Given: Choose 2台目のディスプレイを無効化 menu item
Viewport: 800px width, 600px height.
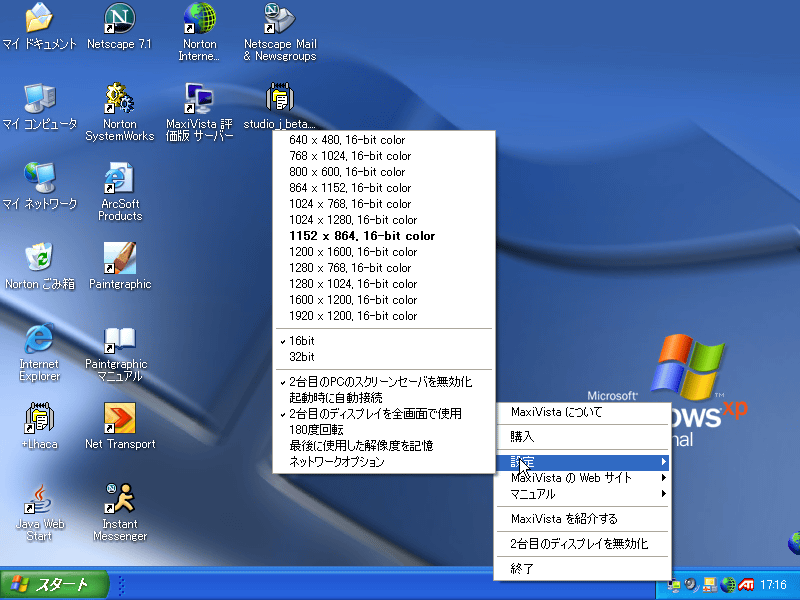Looking at the screenshot, I should click(x=582, y=544).
